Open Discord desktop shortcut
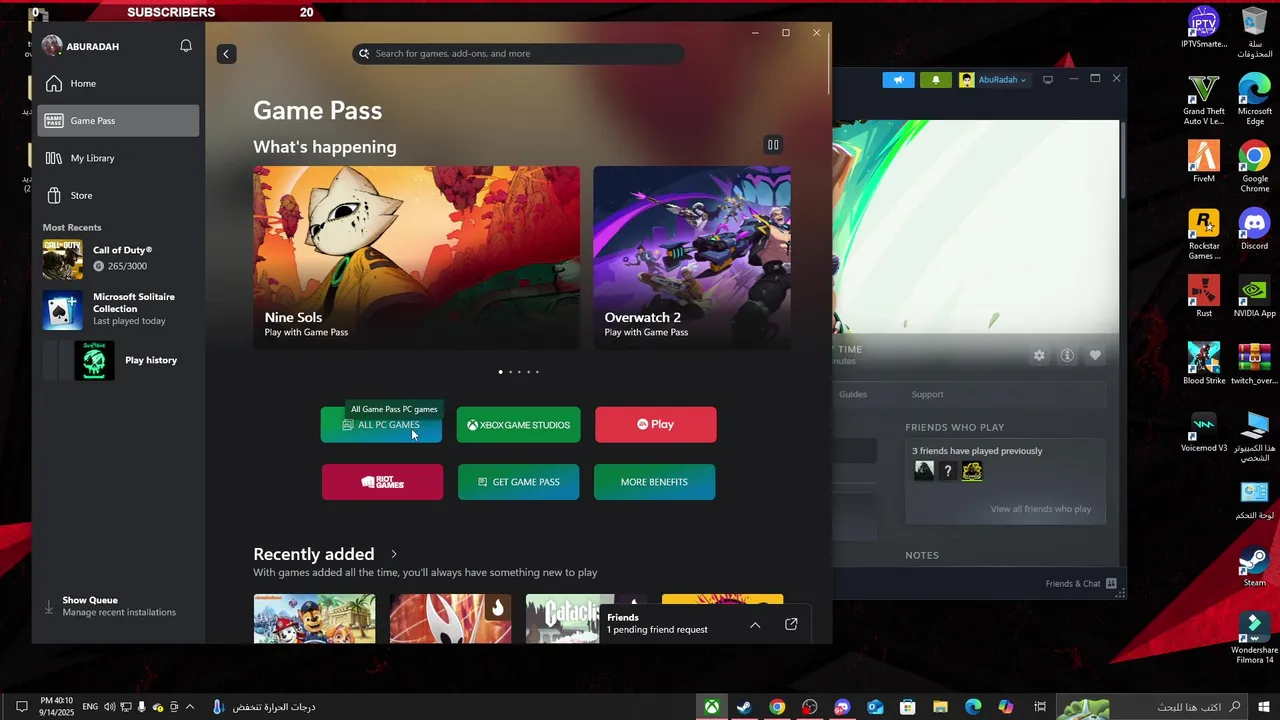Viewport: 1280px width, 720px height. pyautogui.click(x=1254, y=228)
